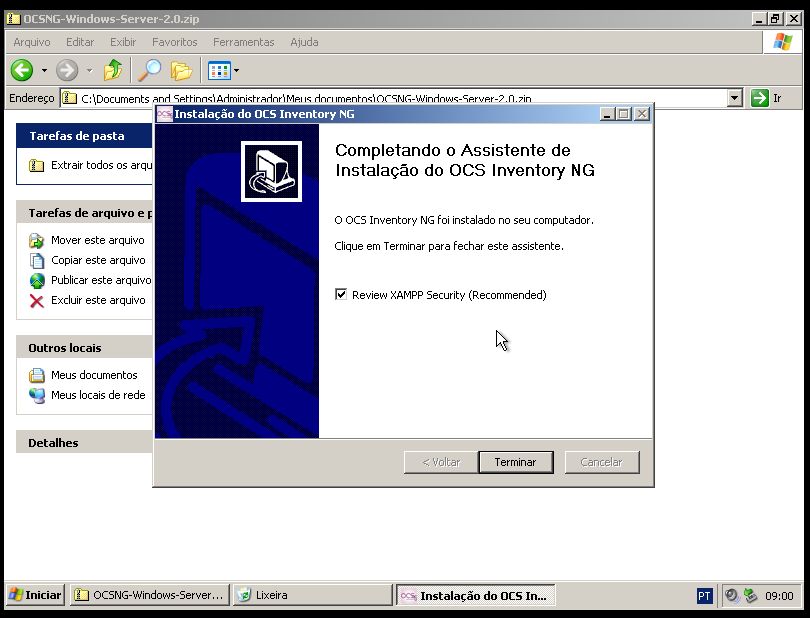Open the Ajuda menu
810x618 pixels.
pos(304,42)
